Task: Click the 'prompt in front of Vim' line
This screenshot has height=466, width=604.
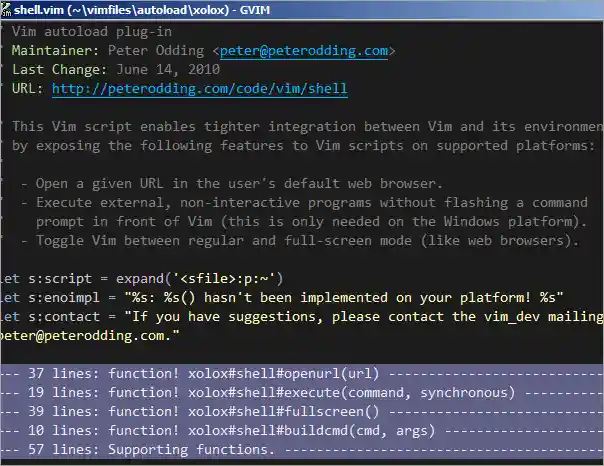Action: click(311, 221)
